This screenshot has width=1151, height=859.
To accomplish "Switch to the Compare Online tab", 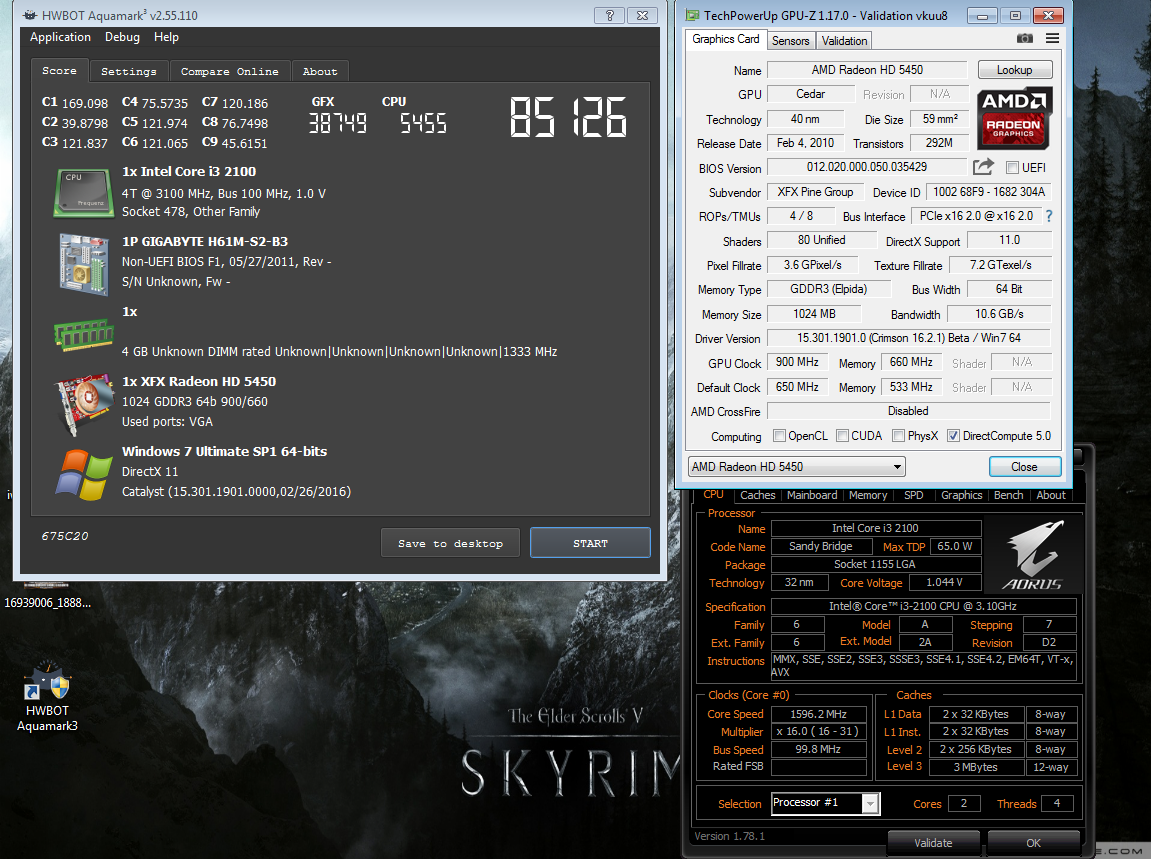I will tap(230, 71).
